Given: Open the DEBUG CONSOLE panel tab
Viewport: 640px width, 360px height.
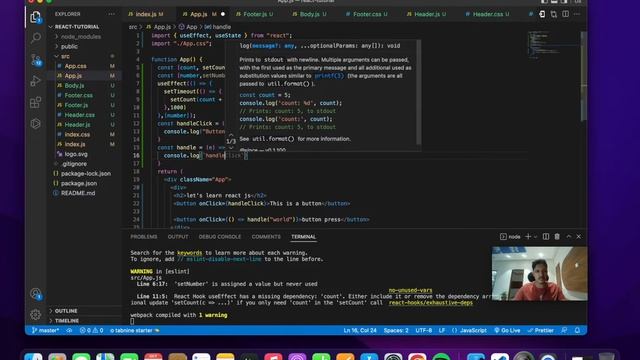Looking at the screenshot, I should click(x=220, y=236).
